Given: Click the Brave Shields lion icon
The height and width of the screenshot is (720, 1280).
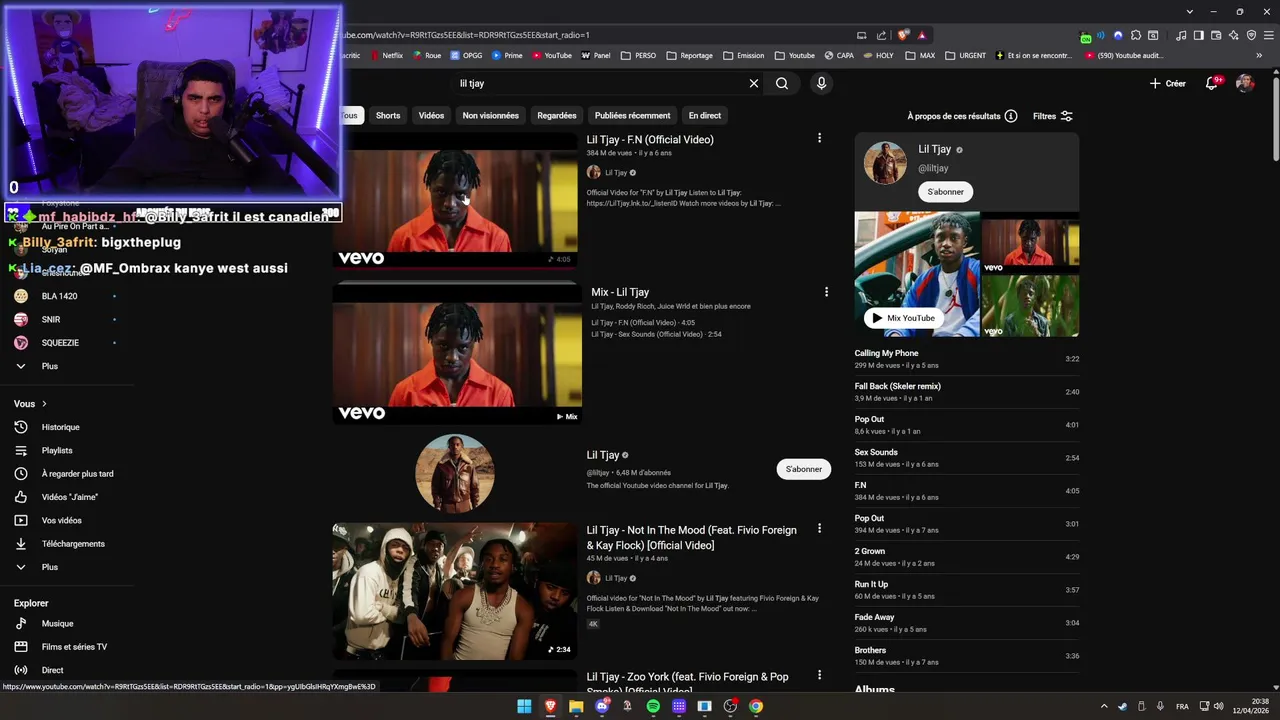Looking at the screenshot, I should point(903,35).
